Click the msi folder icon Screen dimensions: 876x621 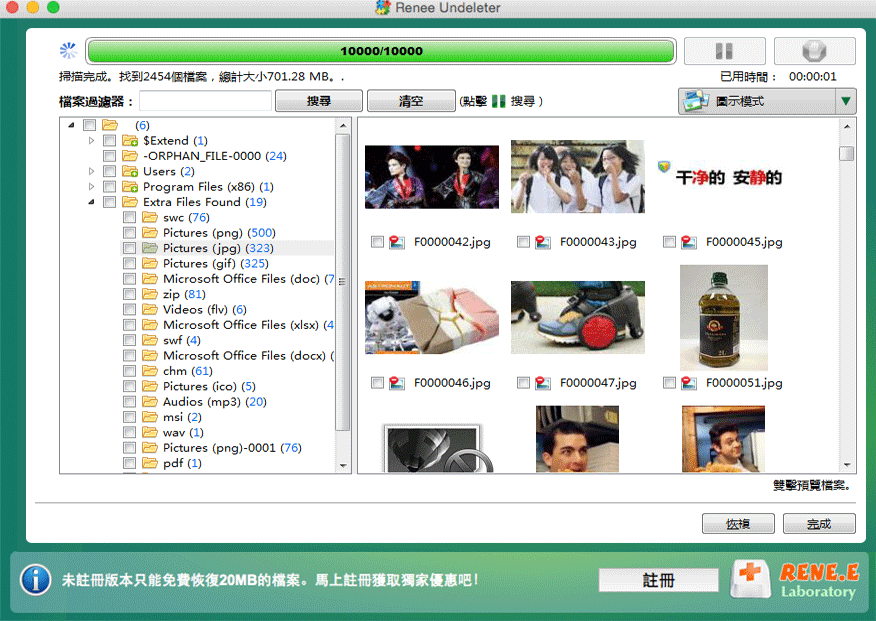pyautogui.click(x=149, y=417)
